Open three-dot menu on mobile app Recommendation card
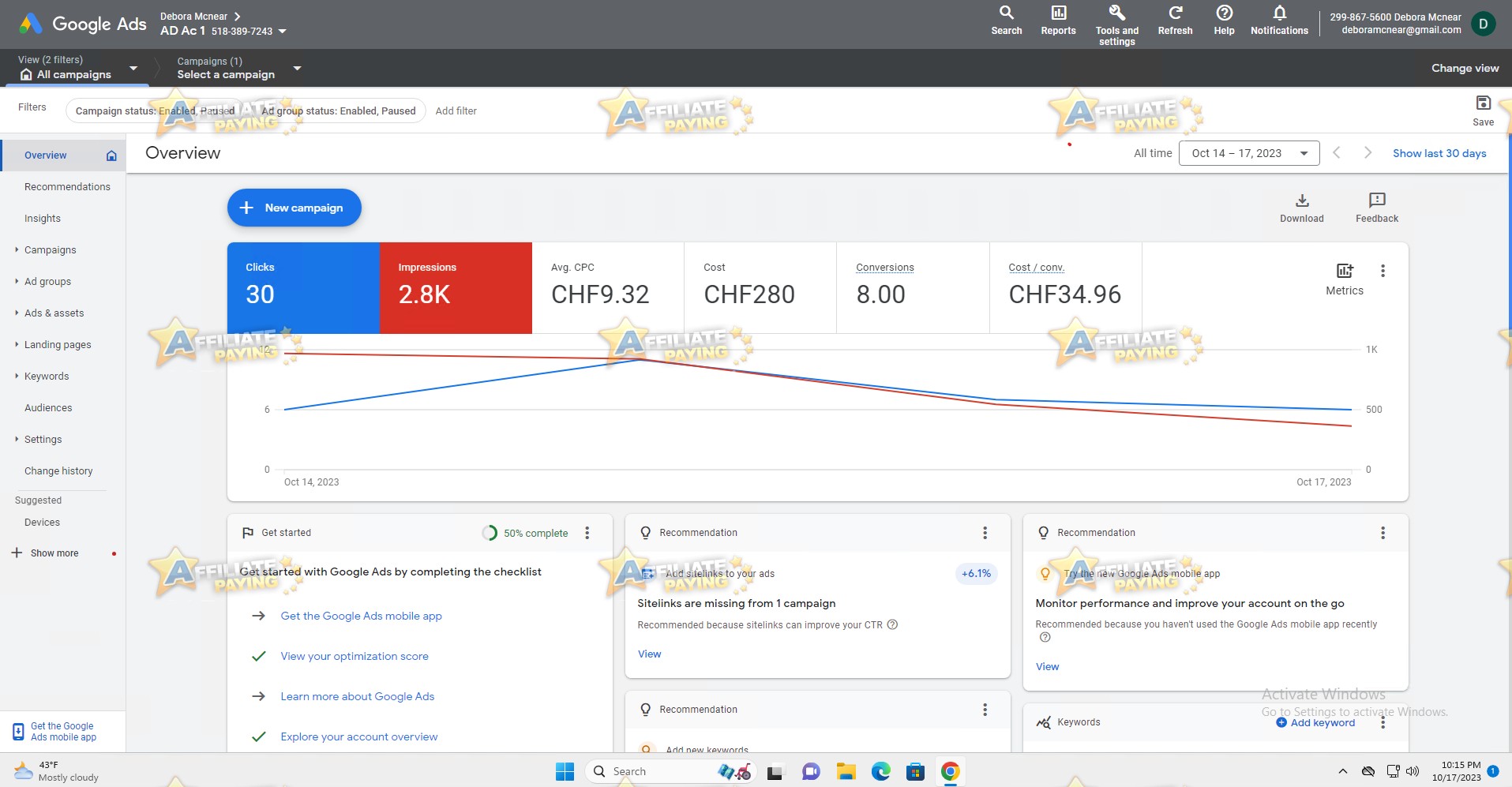Image resolution: width=1512 pixels, height=787 pixels. 1383,533
